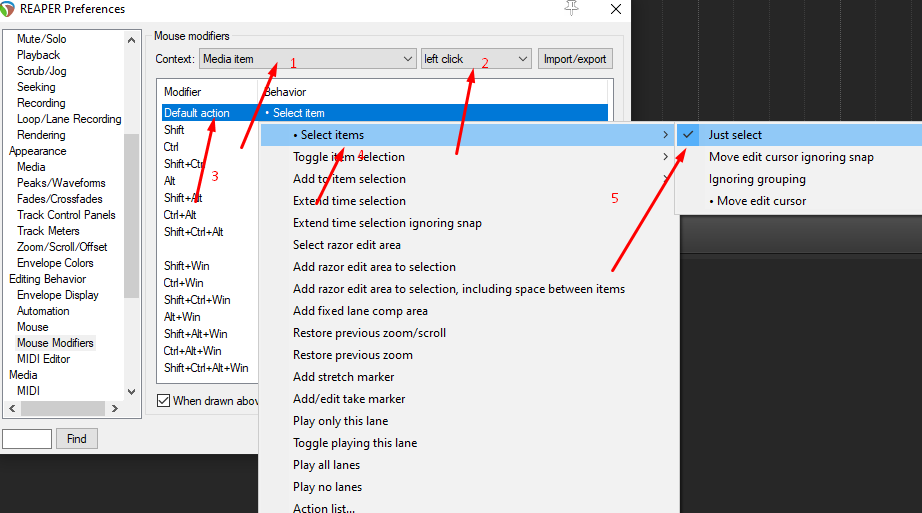This screenshot has width=922, height=513.
Task: Open Scrub/Jog preferences page
Action: [41, 71]
